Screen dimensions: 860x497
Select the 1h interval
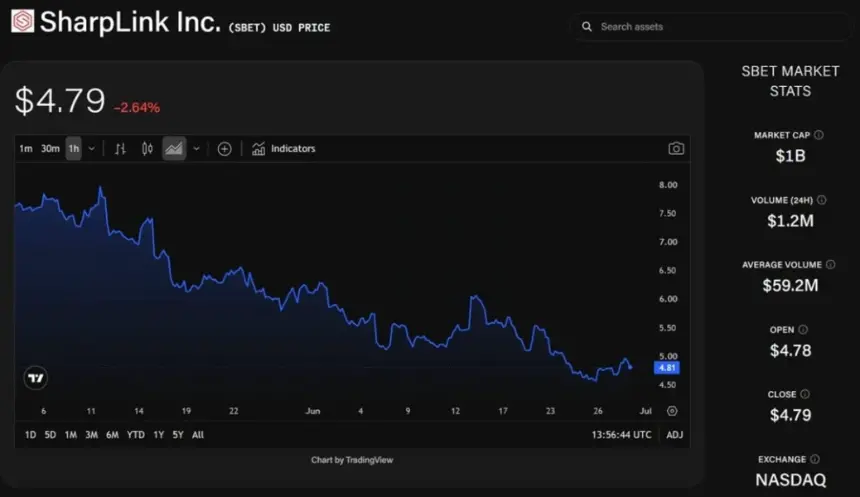[x=73, y=149]
